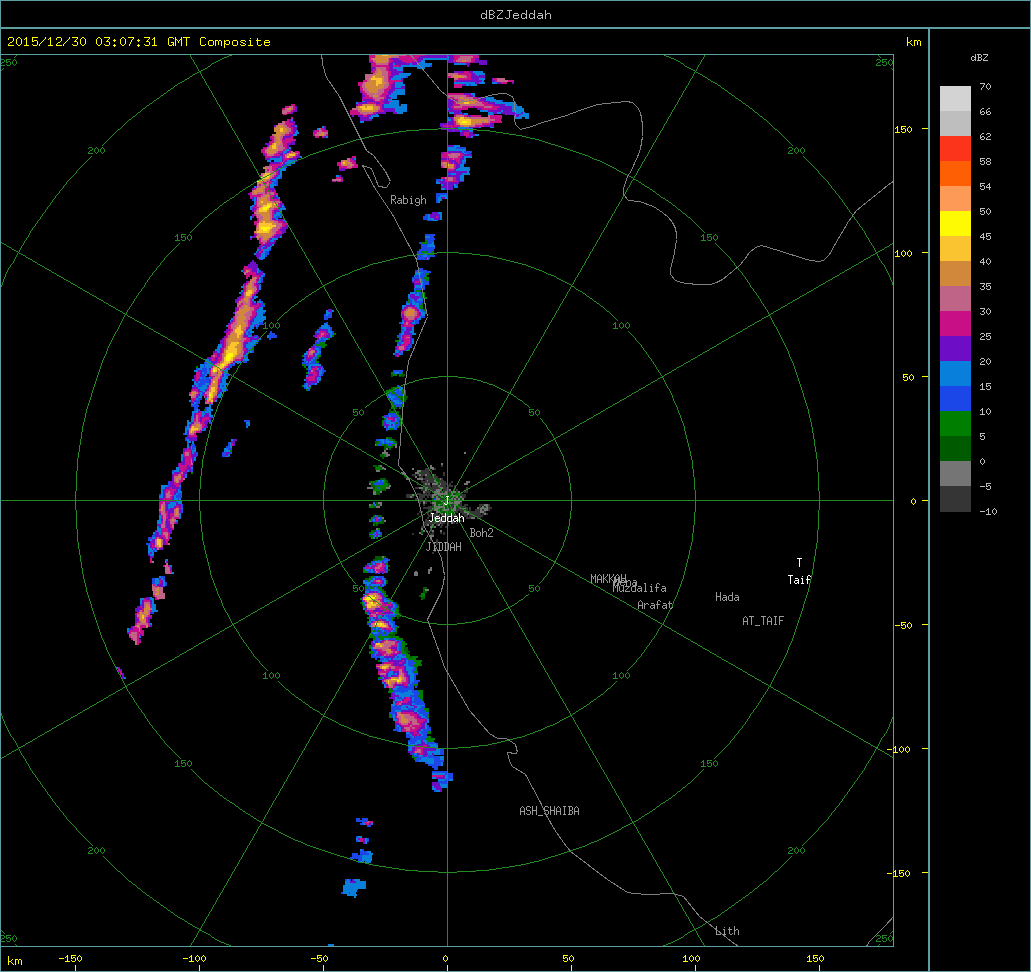Select the Hada place label

[727, 597]
